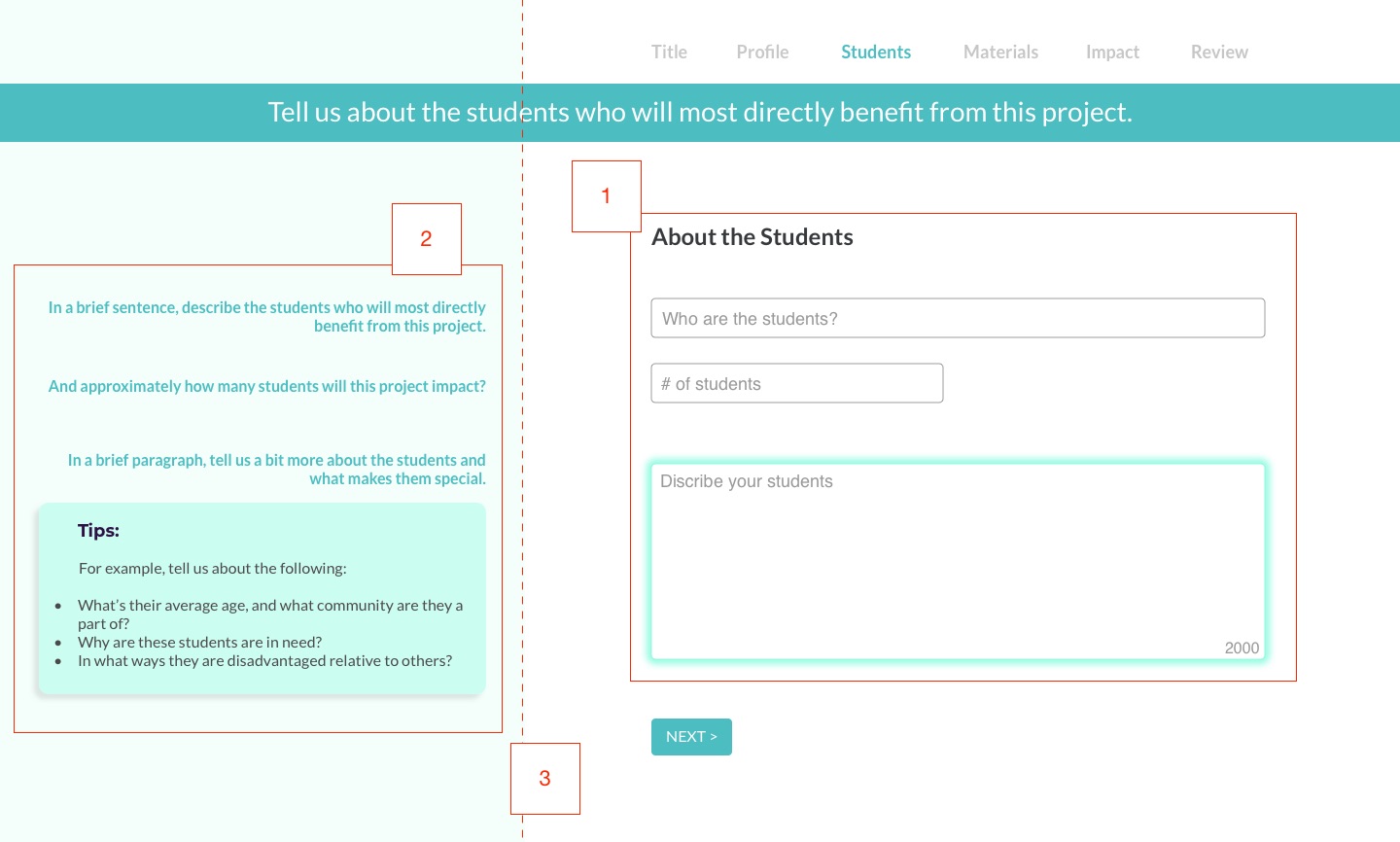
Task: Click annotation marker number 3
Action: tap(544, 779)
